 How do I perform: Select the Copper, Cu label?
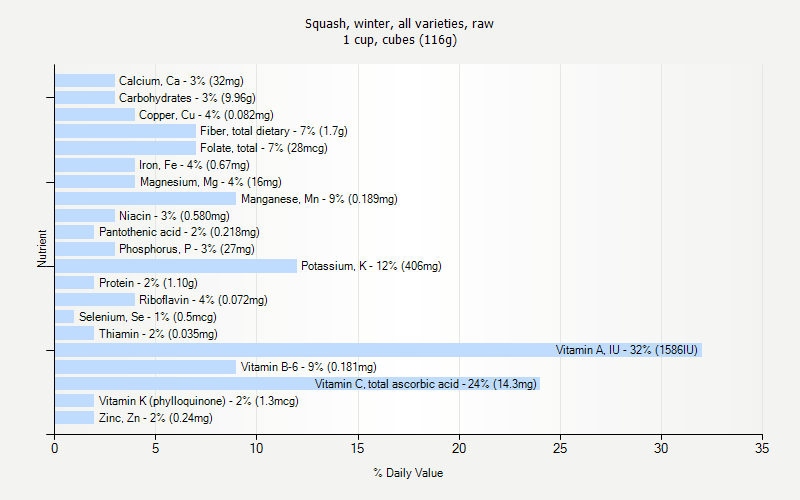206,115
